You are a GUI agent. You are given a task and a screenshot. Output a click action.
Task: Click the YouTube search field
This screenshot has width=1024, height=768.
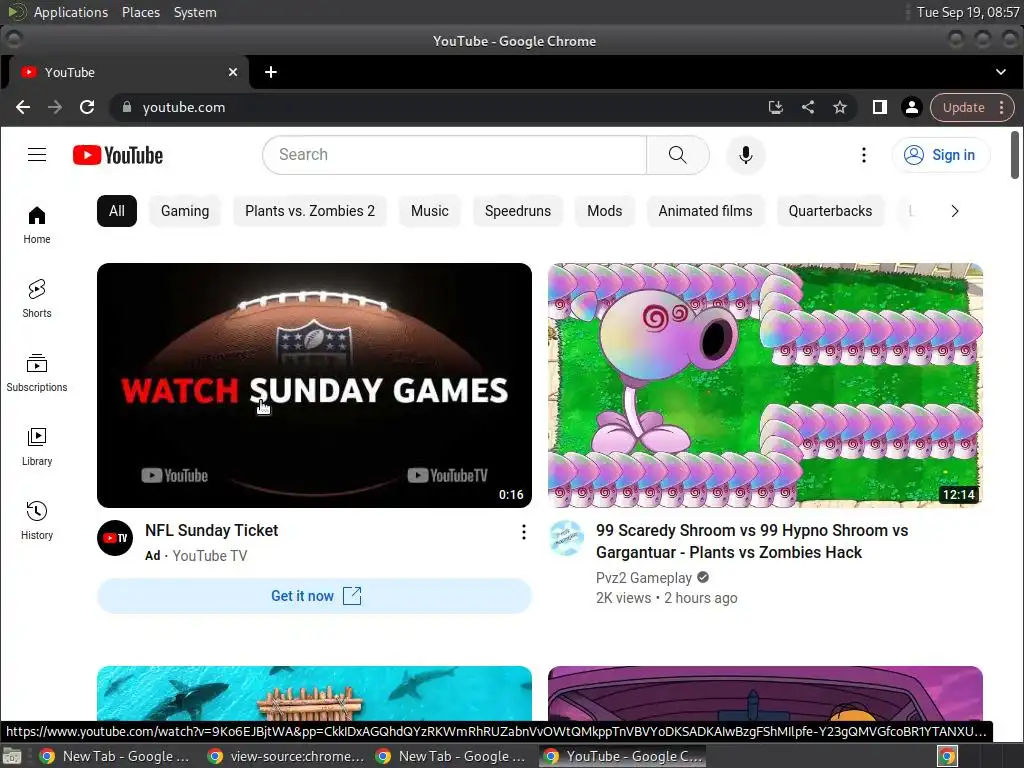(455, 155)
